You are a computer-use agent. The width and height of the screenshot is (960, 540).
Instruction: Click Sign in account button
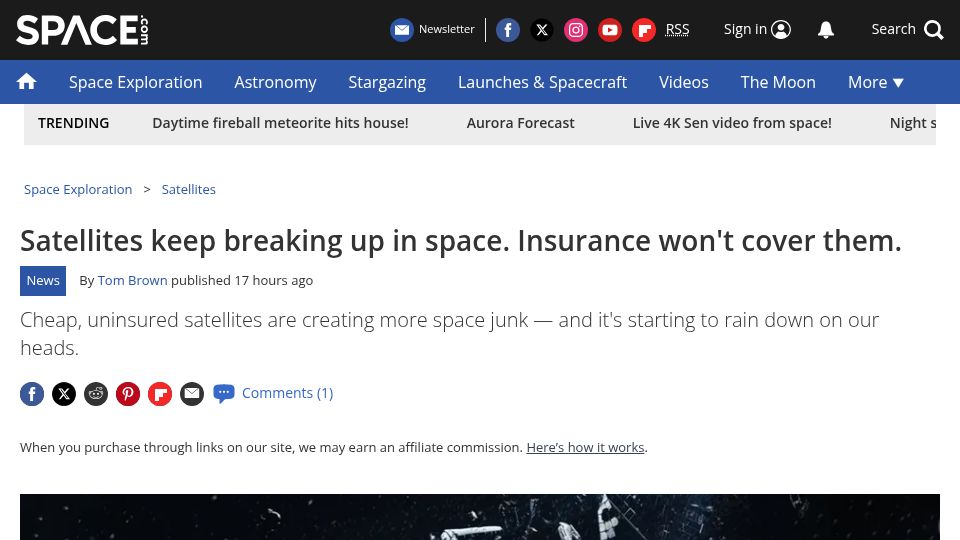pyautogui.click(x=757, y=29)
